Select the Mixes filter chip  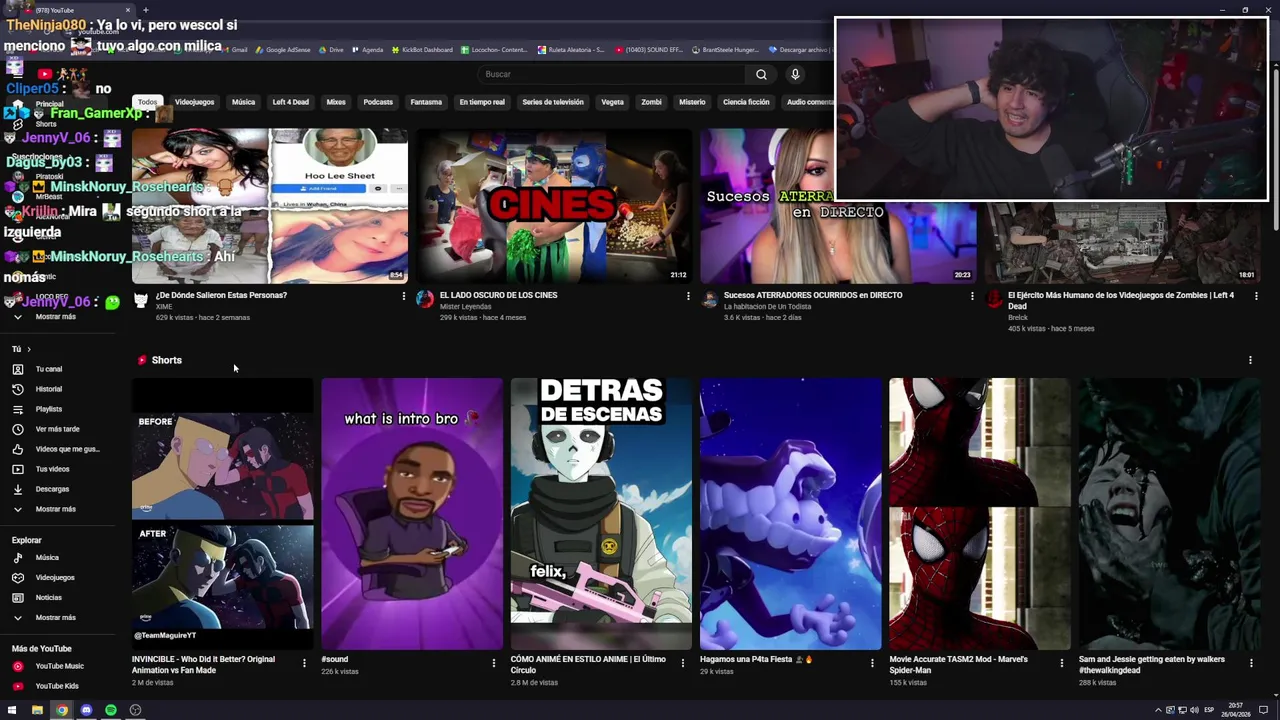(336, 102)
